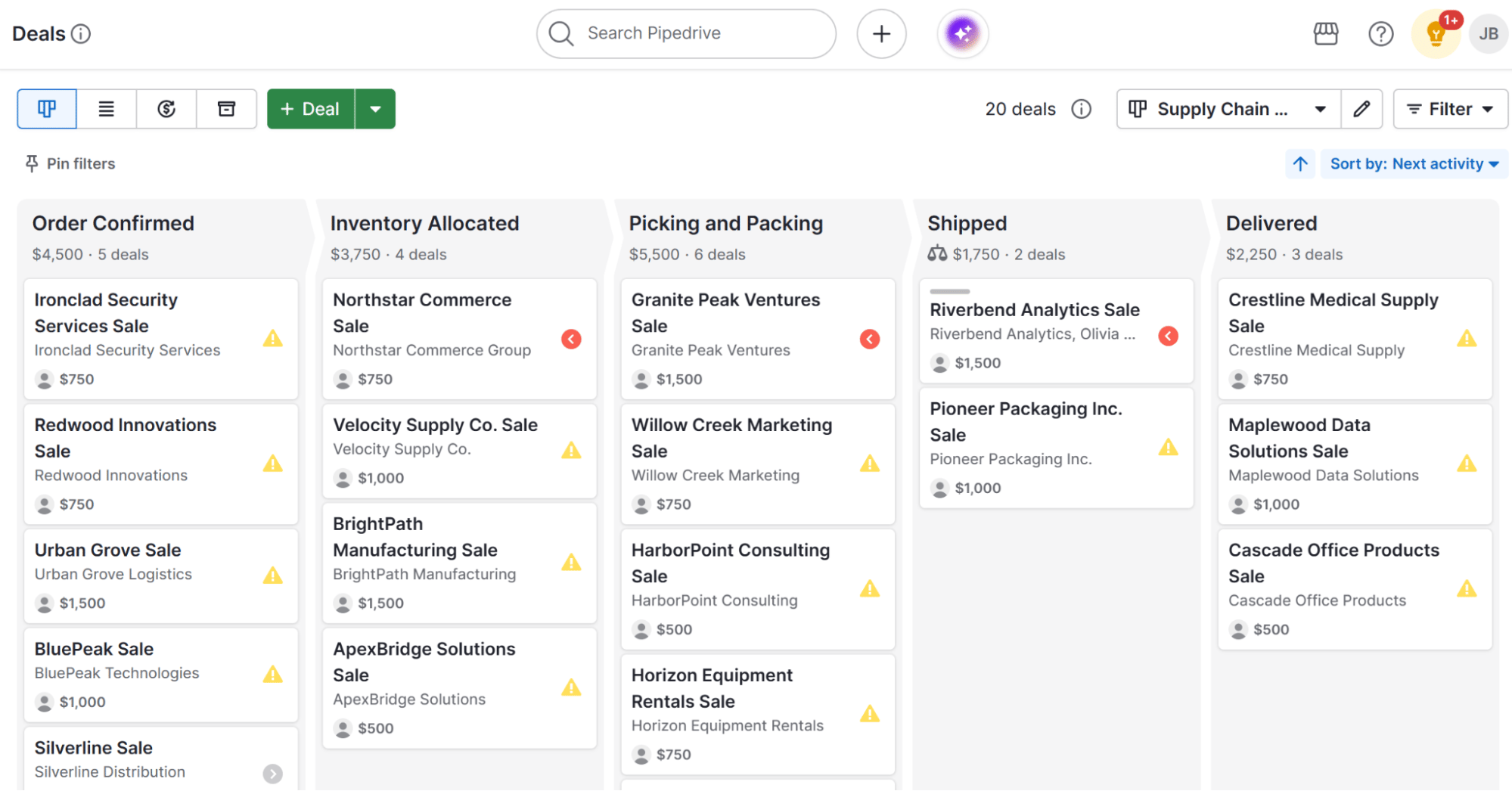The image size is (1512, 791).
Task: Open the archive view icon
Action: click(x=226, y=109)
